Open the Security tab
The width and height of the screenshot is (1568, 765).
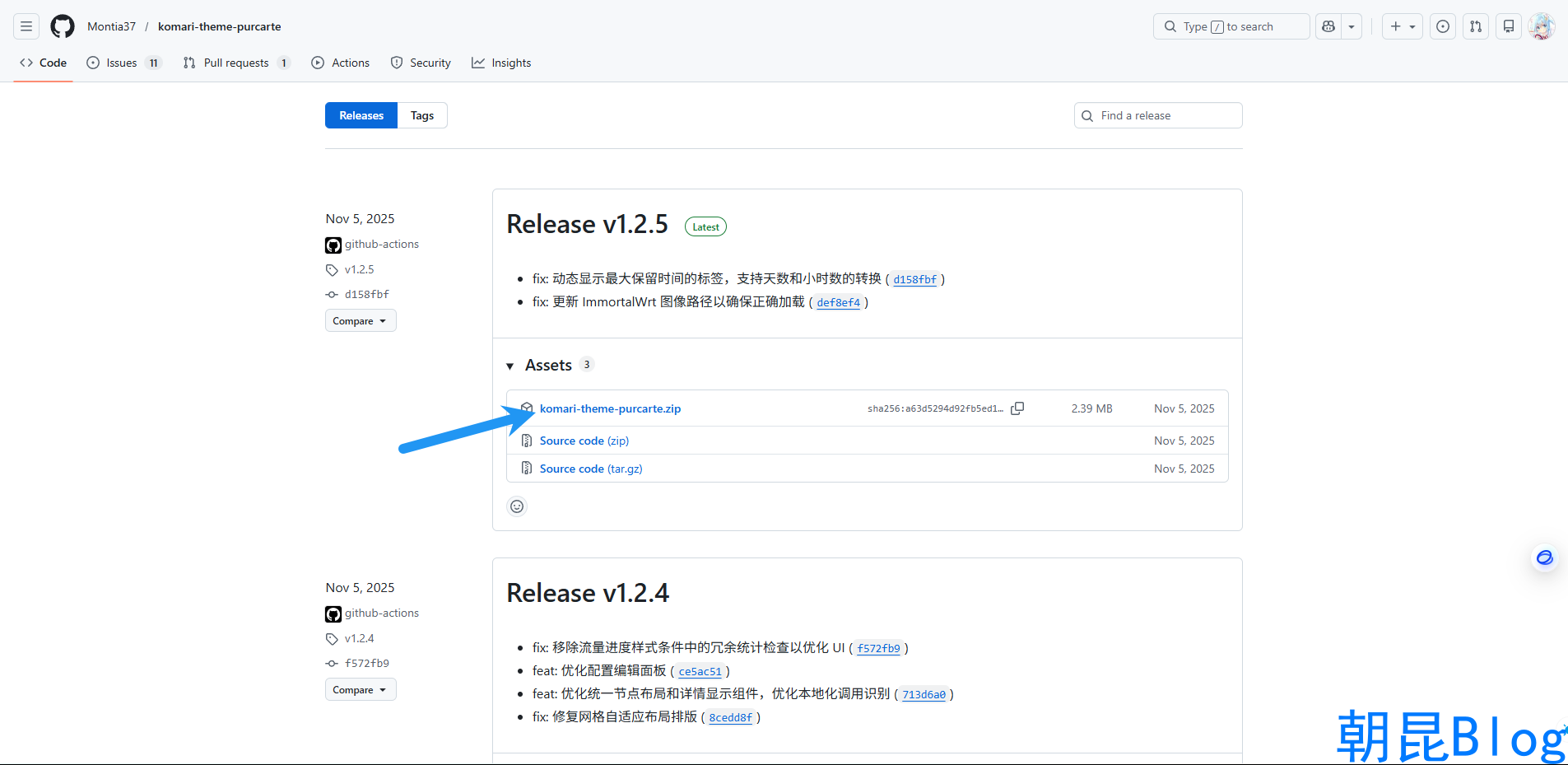[421, 63]
